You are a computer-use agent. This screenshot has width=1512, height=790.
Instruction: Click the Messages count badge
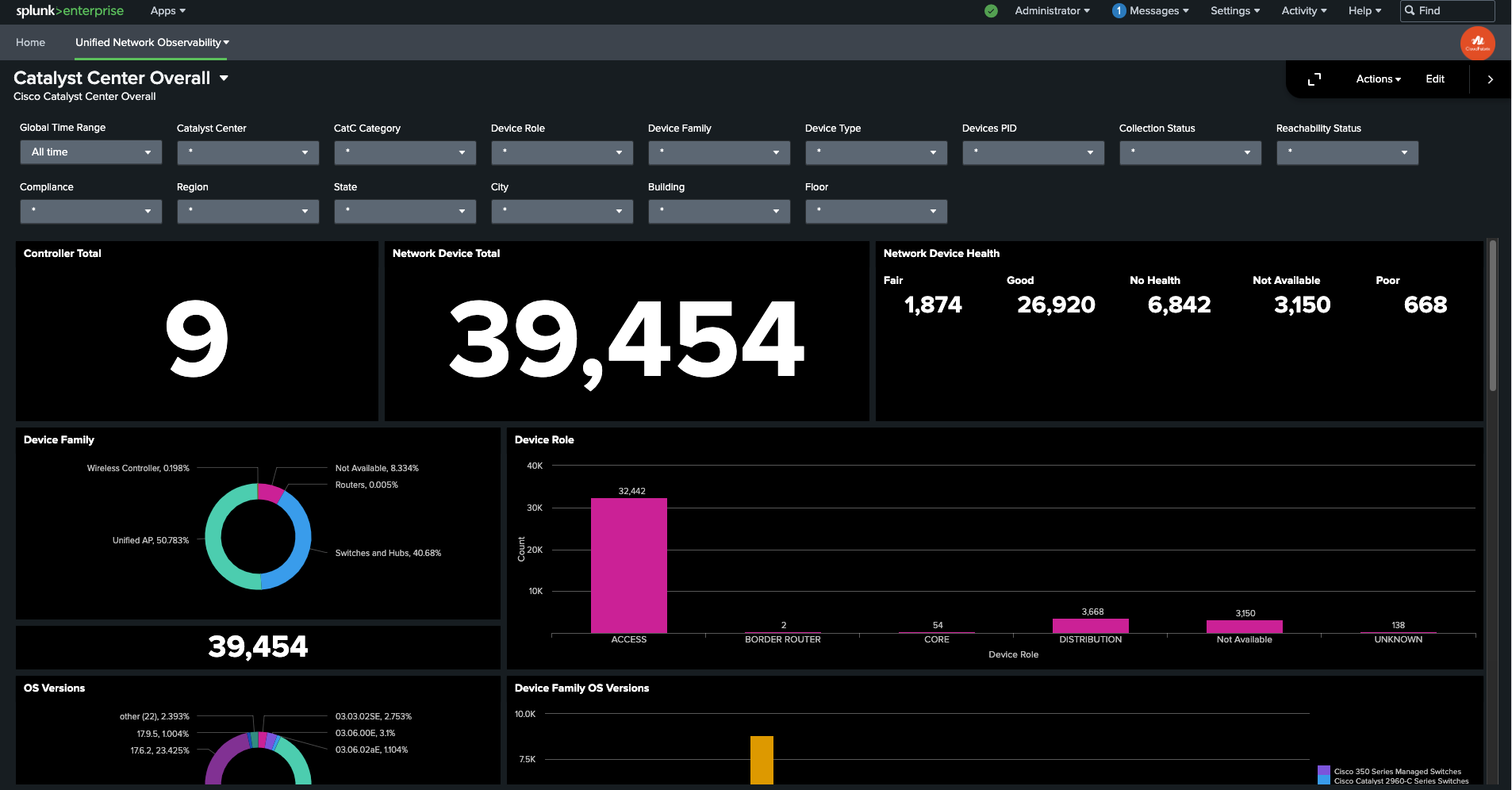tap(1119, 11)
